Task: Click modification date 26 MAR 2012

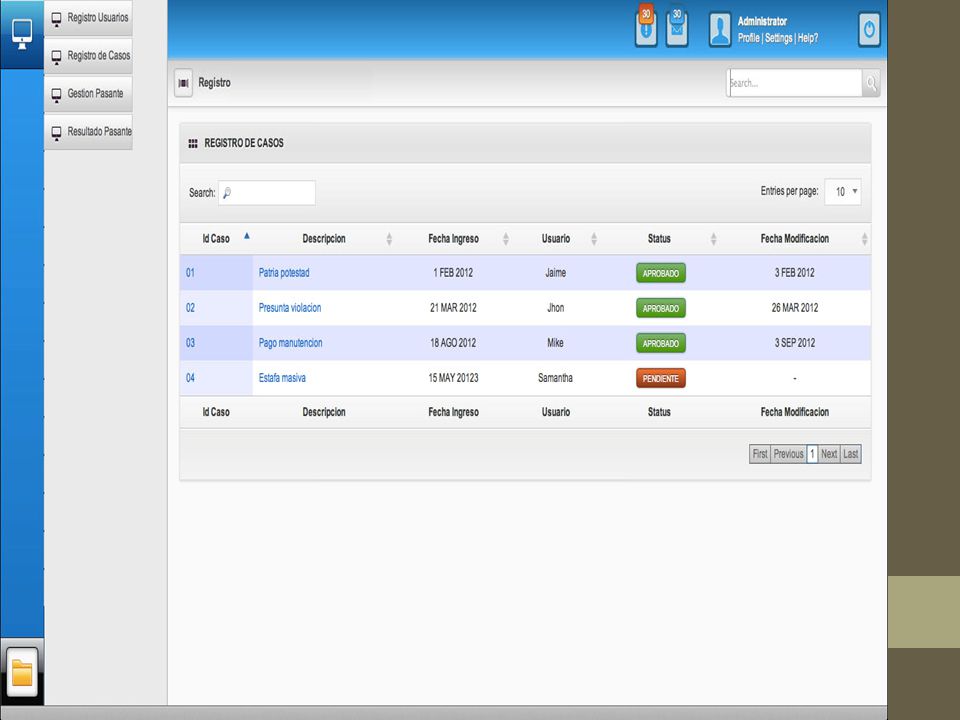Action: coord(795,308)
